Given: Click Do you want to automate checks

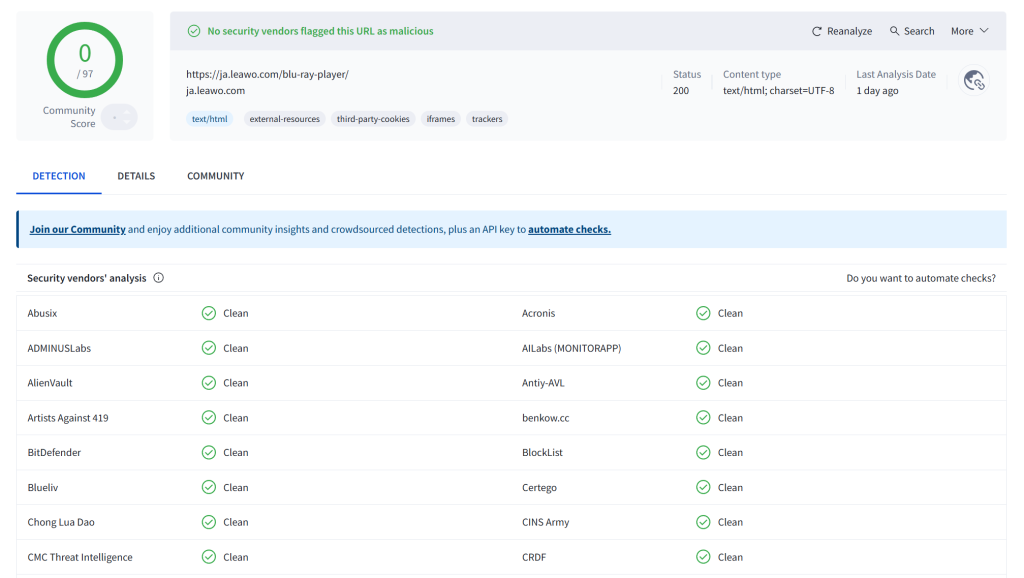Looking at the screenshot, I should click(x=921, y=278).
